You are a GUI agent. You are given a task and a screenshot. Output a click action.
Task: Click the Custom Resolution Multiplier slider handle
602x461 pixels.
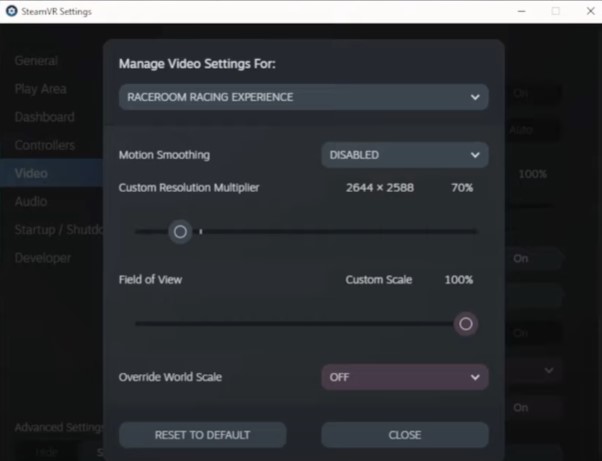(x=180, y=232)
